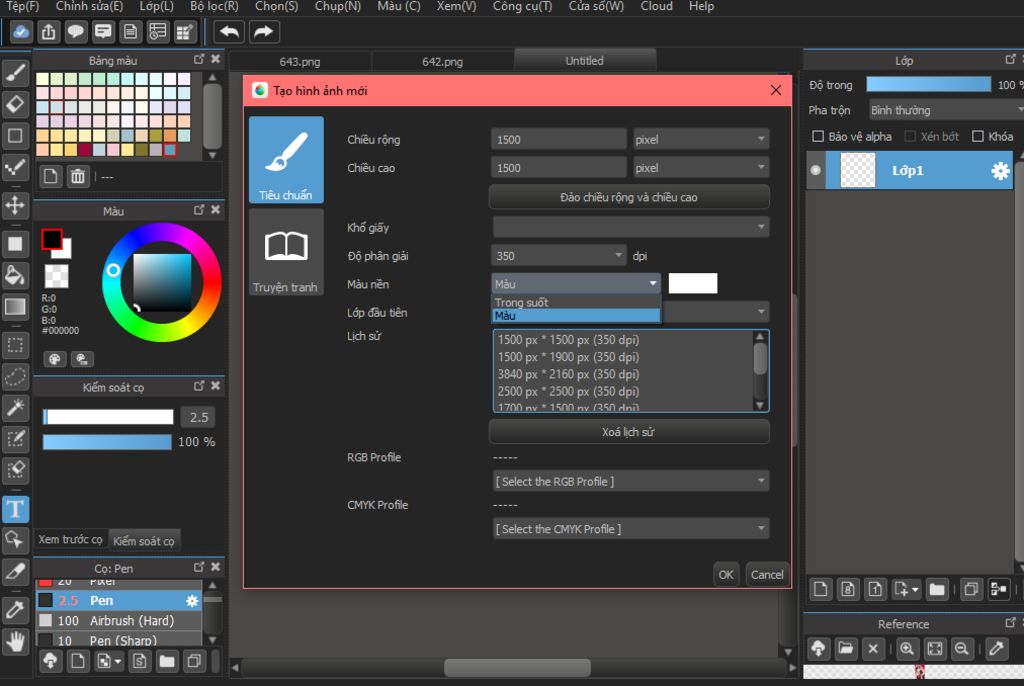
Task: Select Airbrush (Hard) in brush list
Action: [119, 621]
